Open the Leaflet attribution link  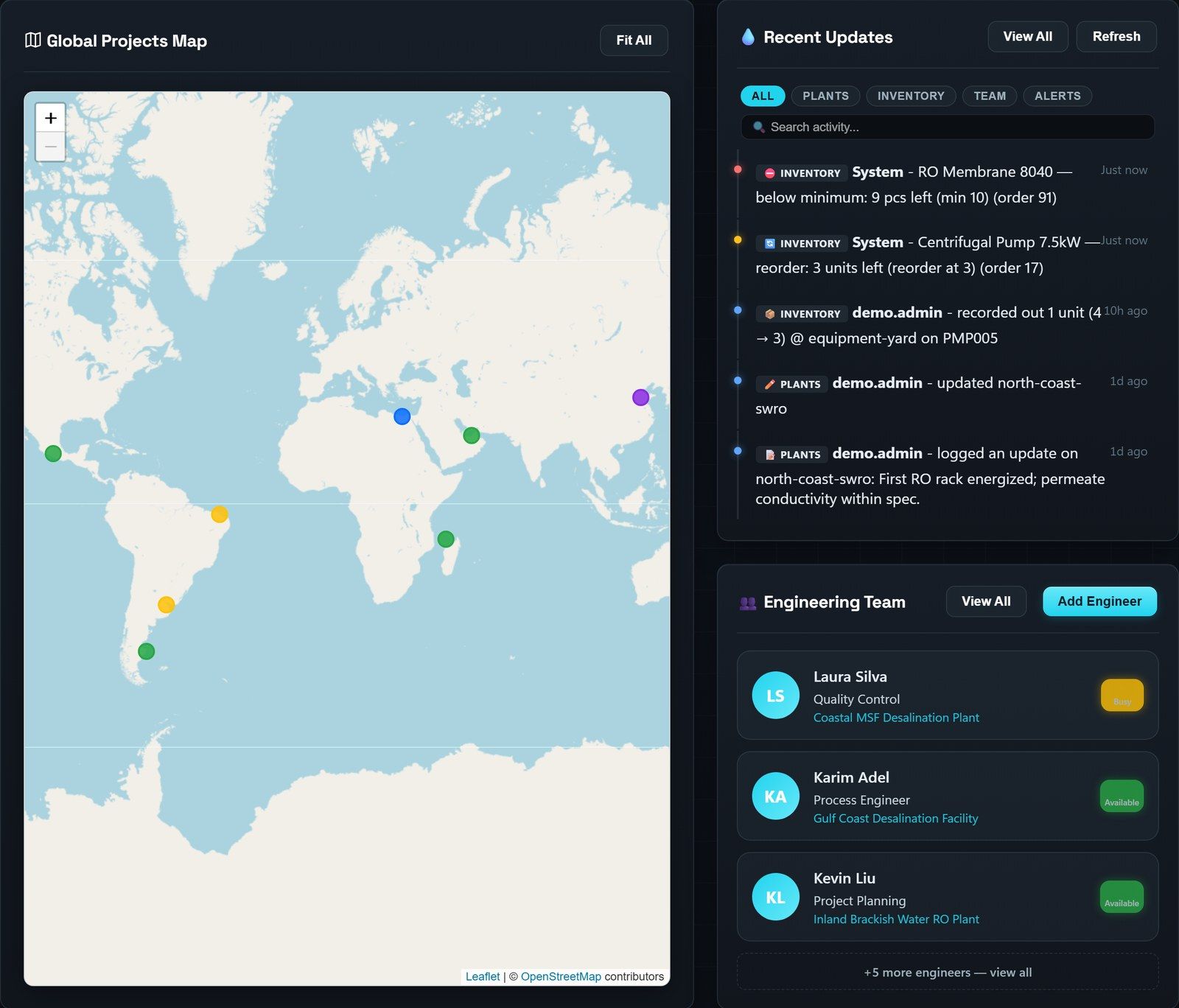[x=483, y=976]
